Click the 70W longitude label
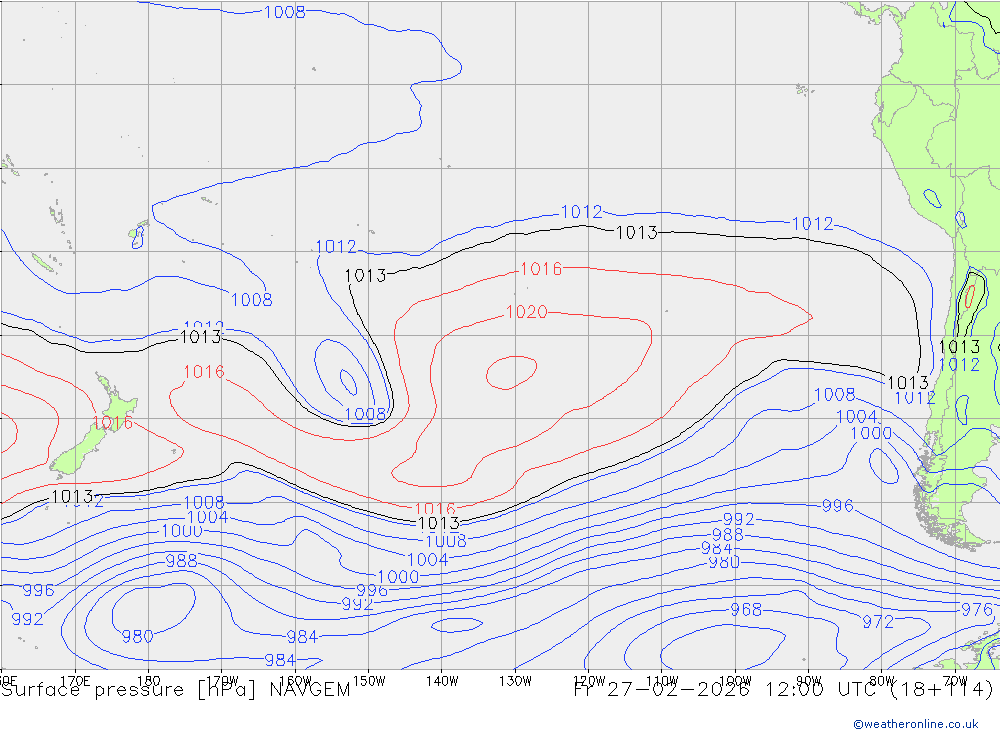 point(955,681)
